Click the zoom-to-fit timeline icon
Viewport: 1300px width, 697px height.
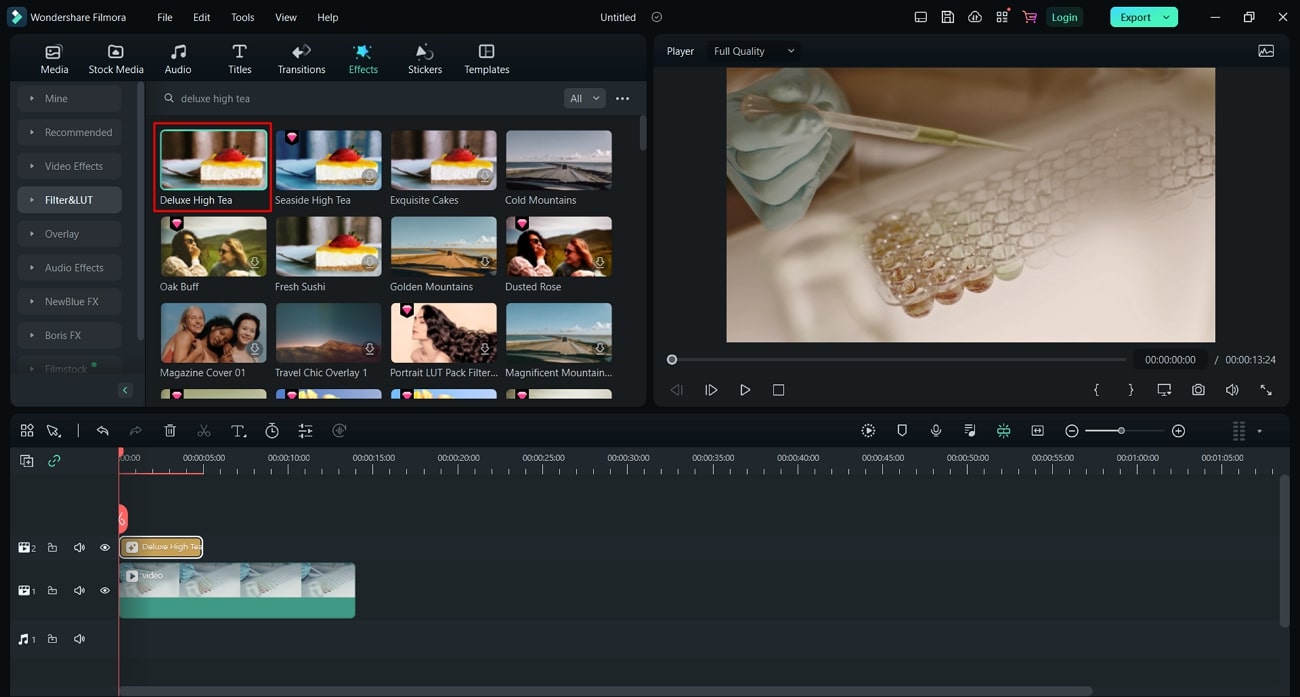point(1038,431)
